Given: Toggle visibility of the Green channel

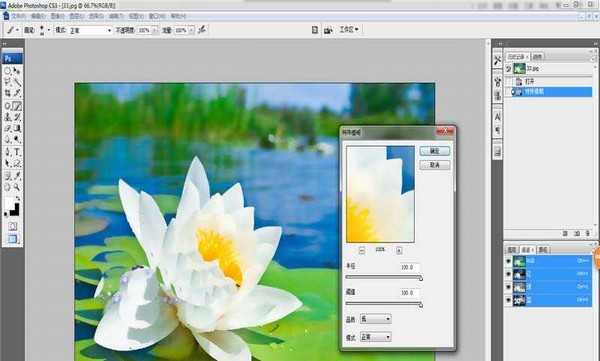Looking at the screenshot, I should (x=509, y=287).
